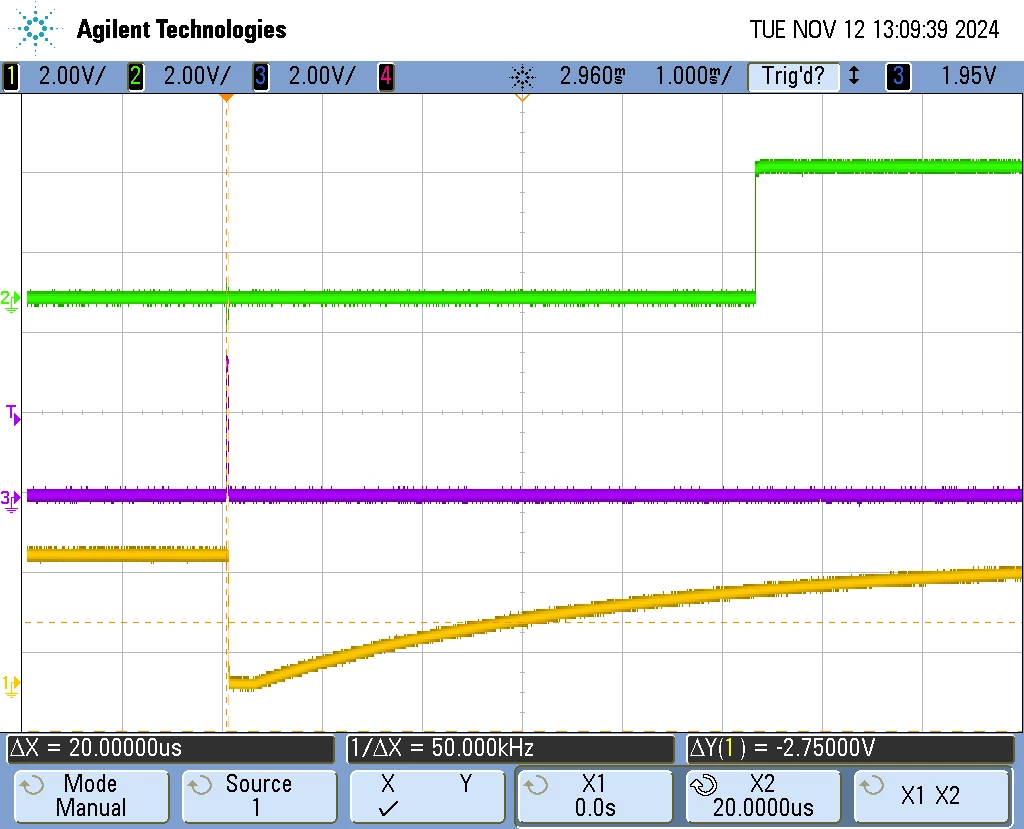1024x829 pixels.
Task: Open the cursor Mode Manual softkey
Action: click(x=91, y=796)
